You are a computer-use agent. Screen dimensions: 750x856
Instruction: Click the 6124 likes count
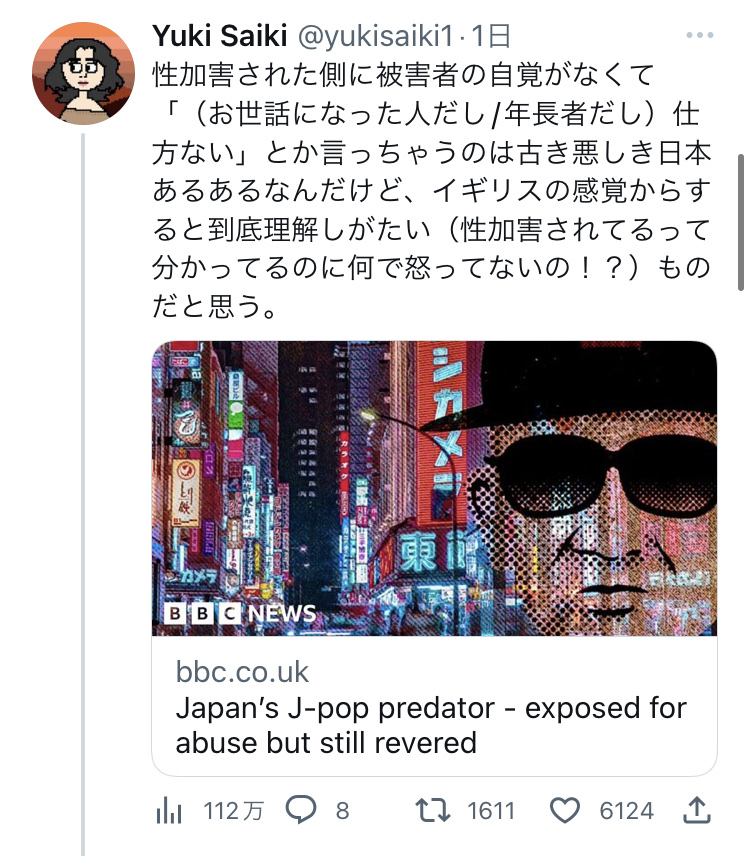coord(627,811)
